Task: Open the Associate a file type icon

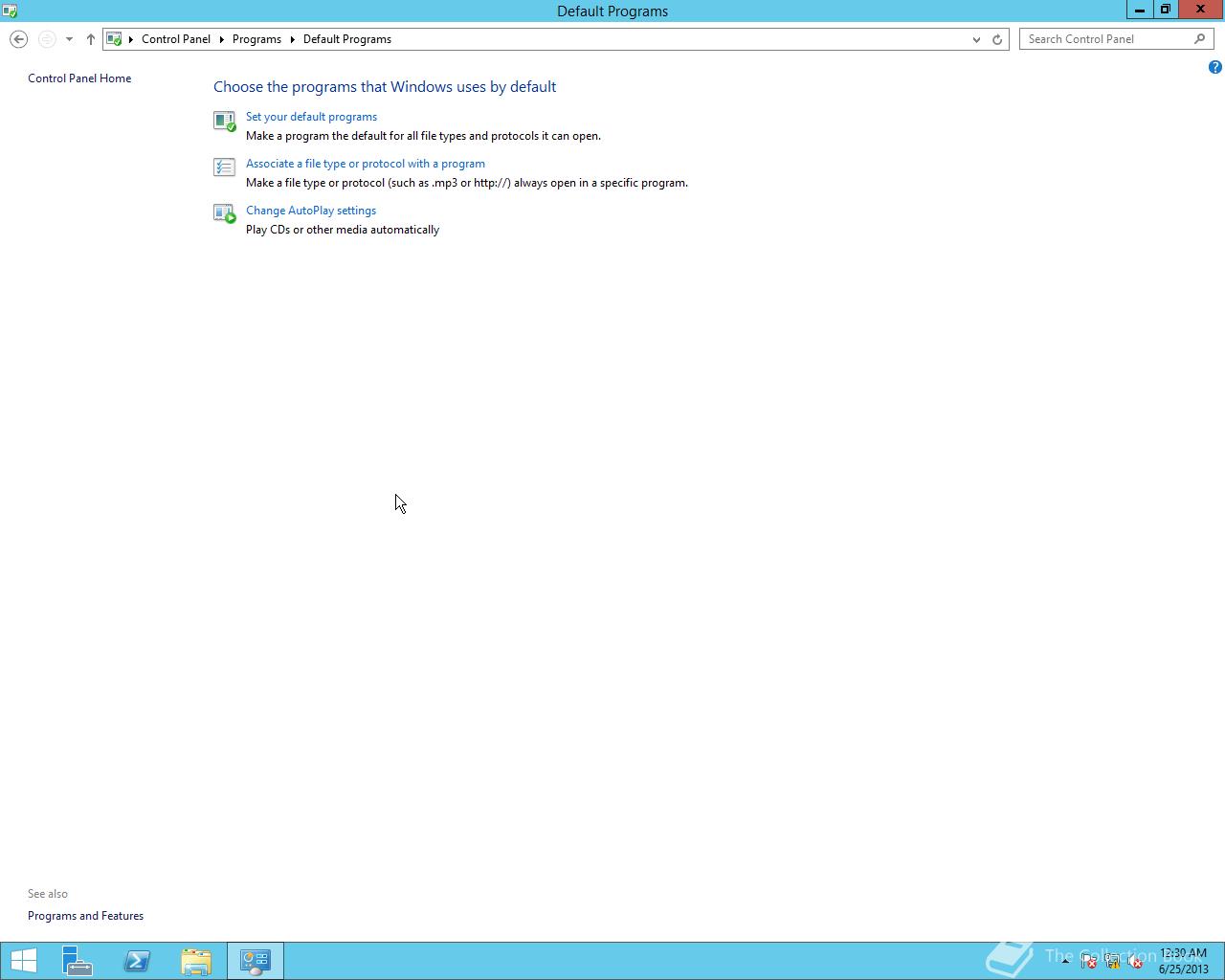Action: (224, 167)
